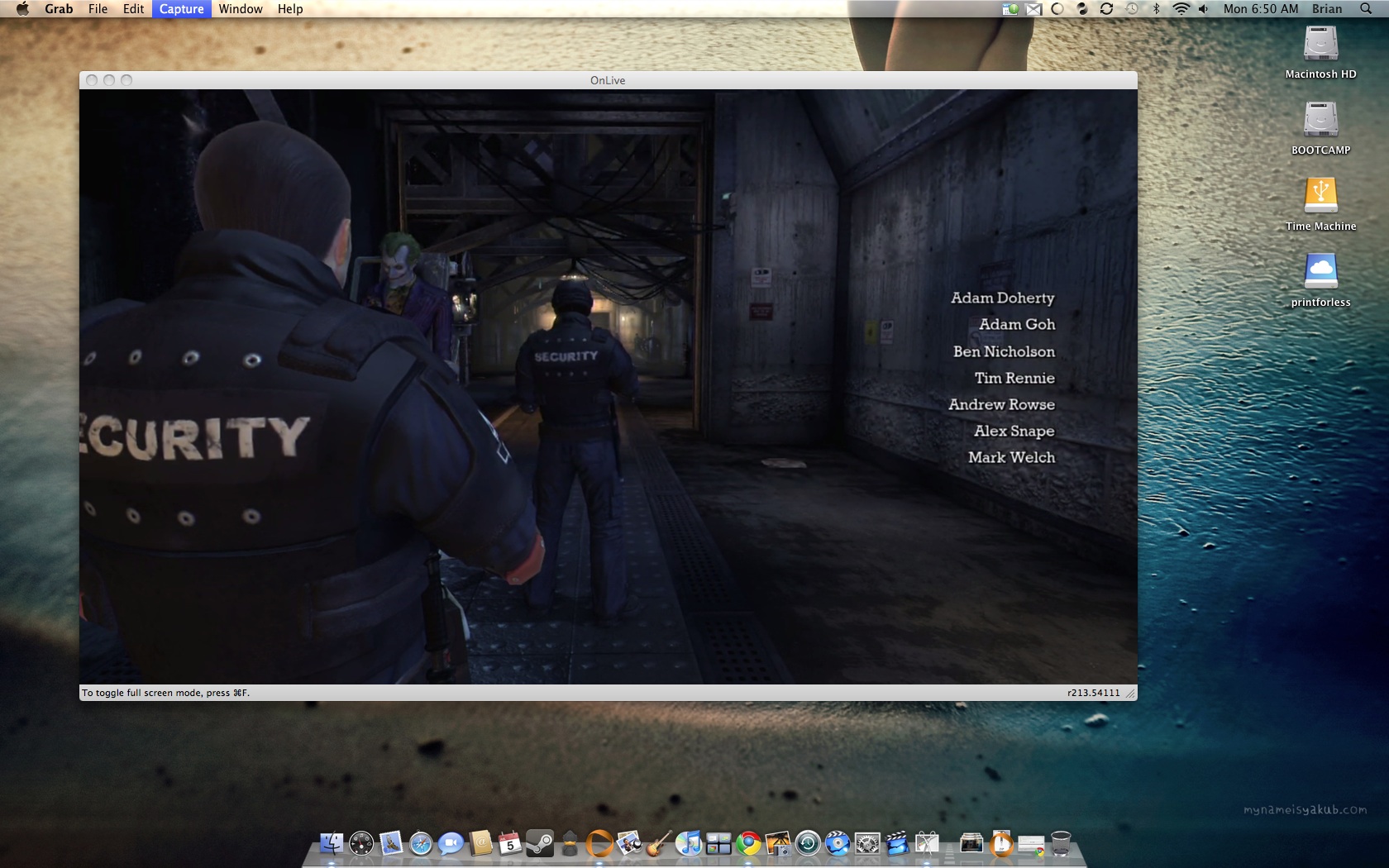Open Finder from the Dock
Viewport: 1389px width, 868px height.
click(332, 843)
